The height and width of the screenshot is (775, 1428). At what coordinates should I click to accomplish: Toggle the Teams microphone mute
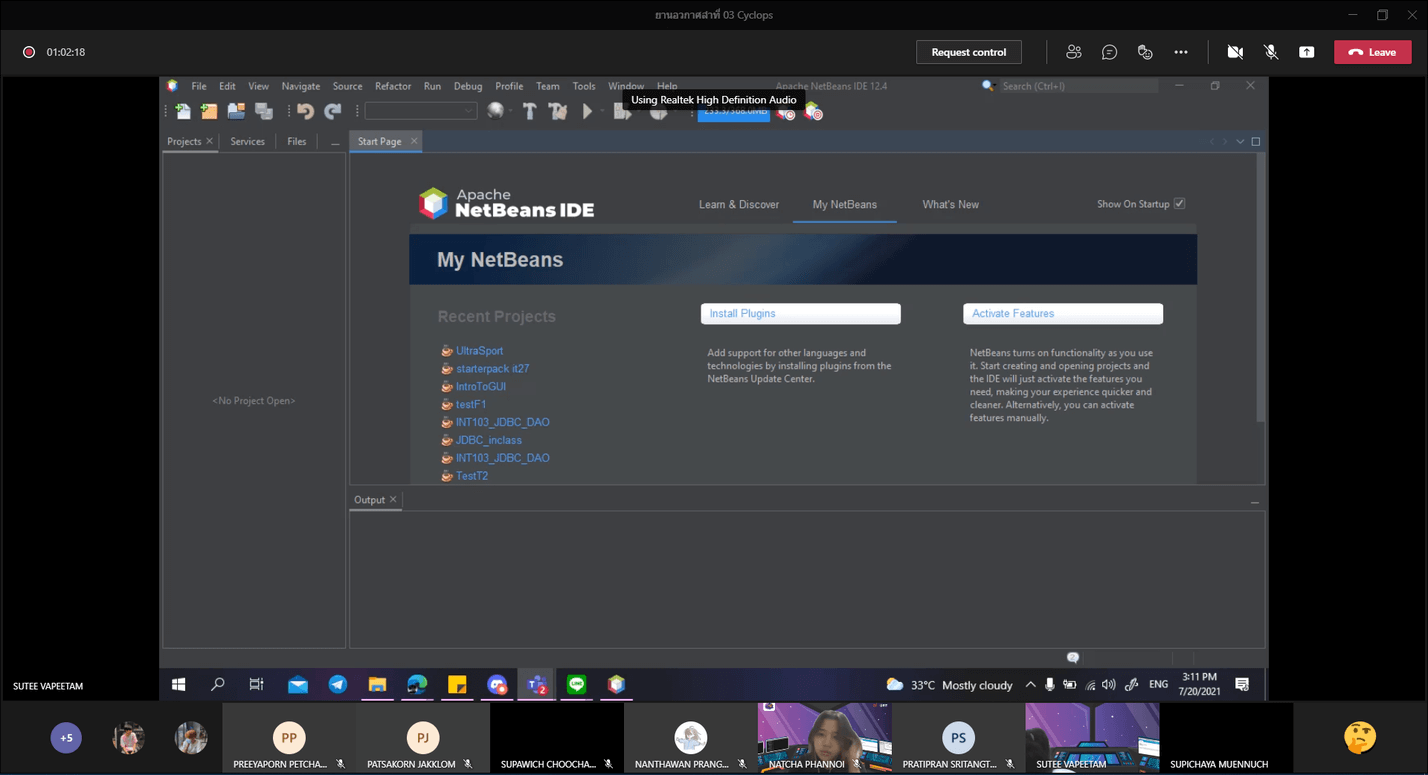point(1271,52)
